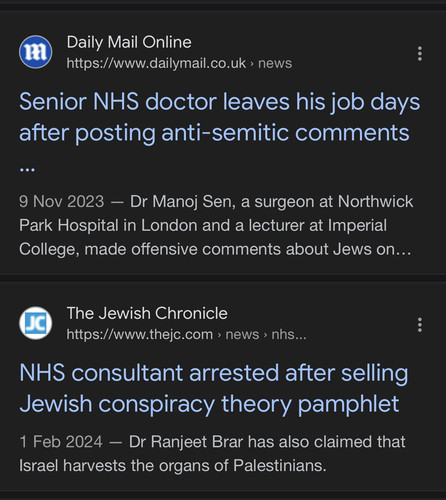Open three-dot menu for Daily Mail result
Image resolution: width=446 pixels, height=500 pixels.
[420, 54]
